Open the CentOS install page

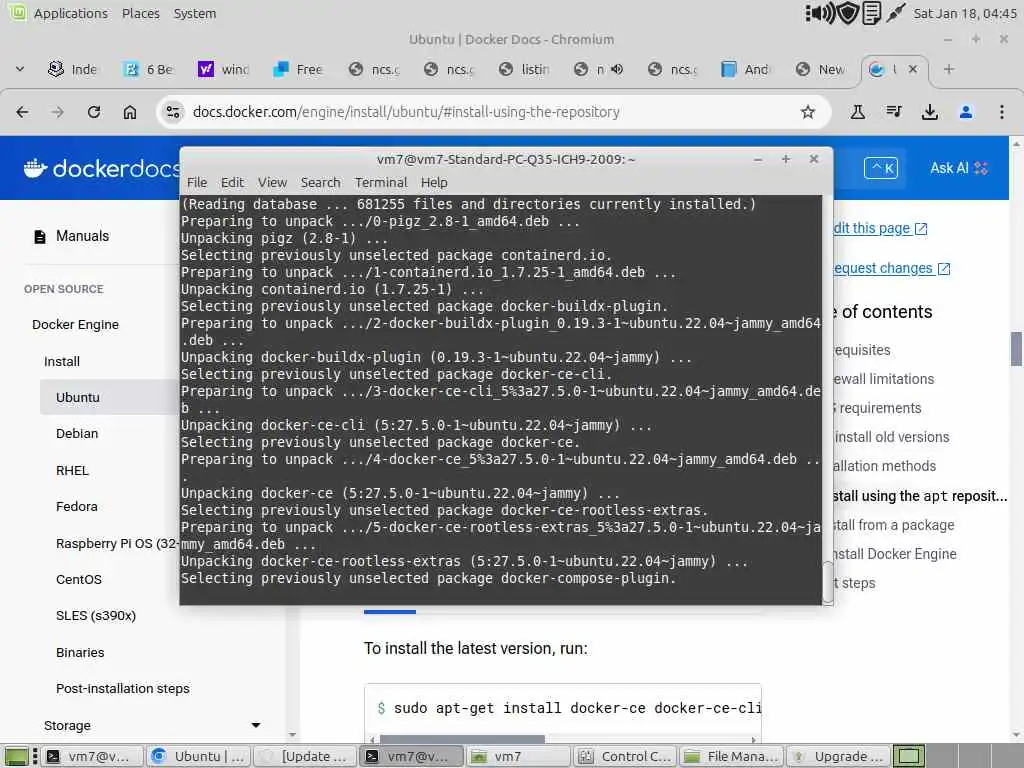(79, 579)
